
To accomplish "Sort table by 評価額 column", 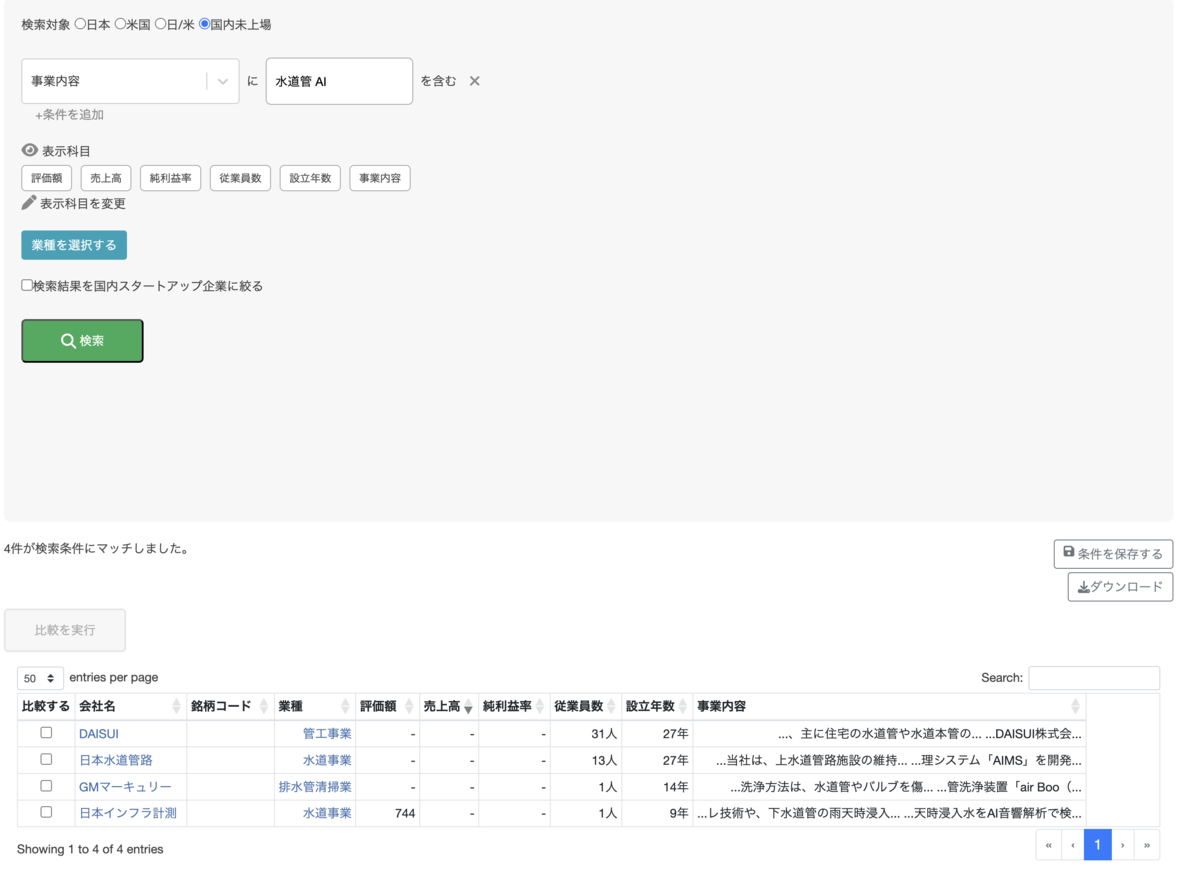I will 387,706.
